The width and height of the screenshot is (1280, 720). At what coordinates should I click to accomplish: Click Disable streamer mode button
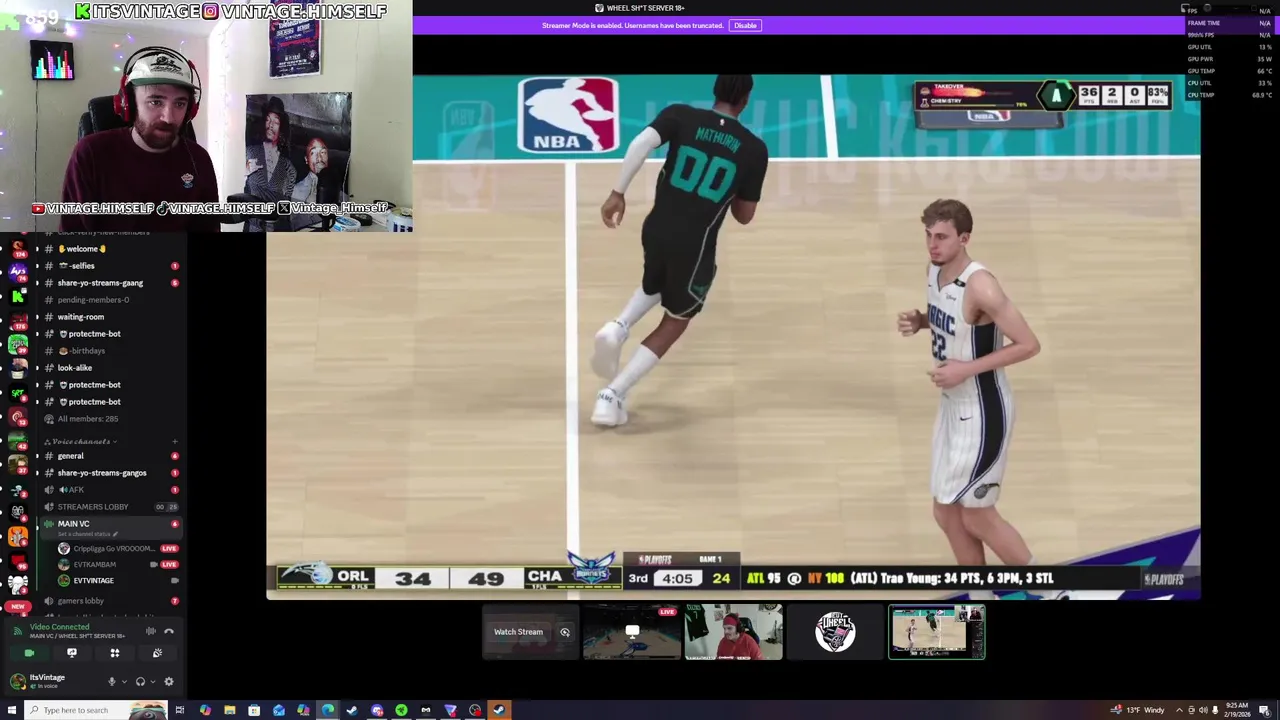tap(745, 25)
